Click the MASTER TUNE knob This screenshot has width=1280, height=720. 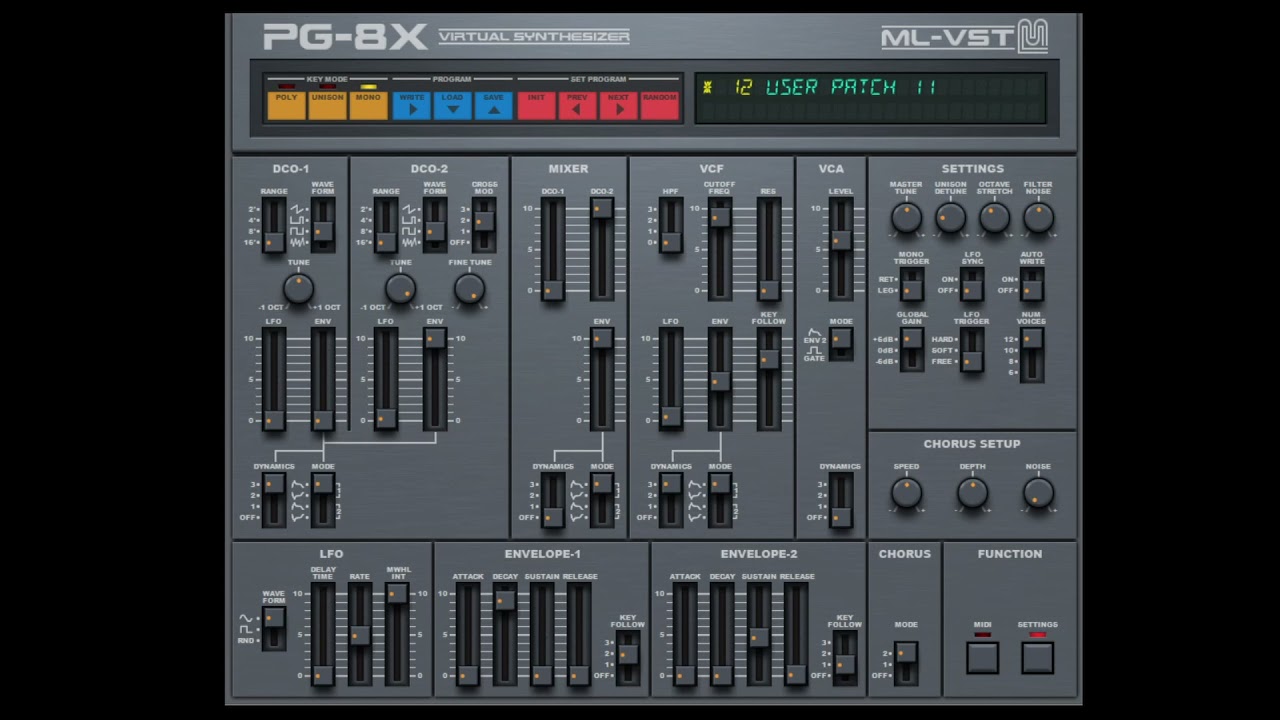(906, 217)
